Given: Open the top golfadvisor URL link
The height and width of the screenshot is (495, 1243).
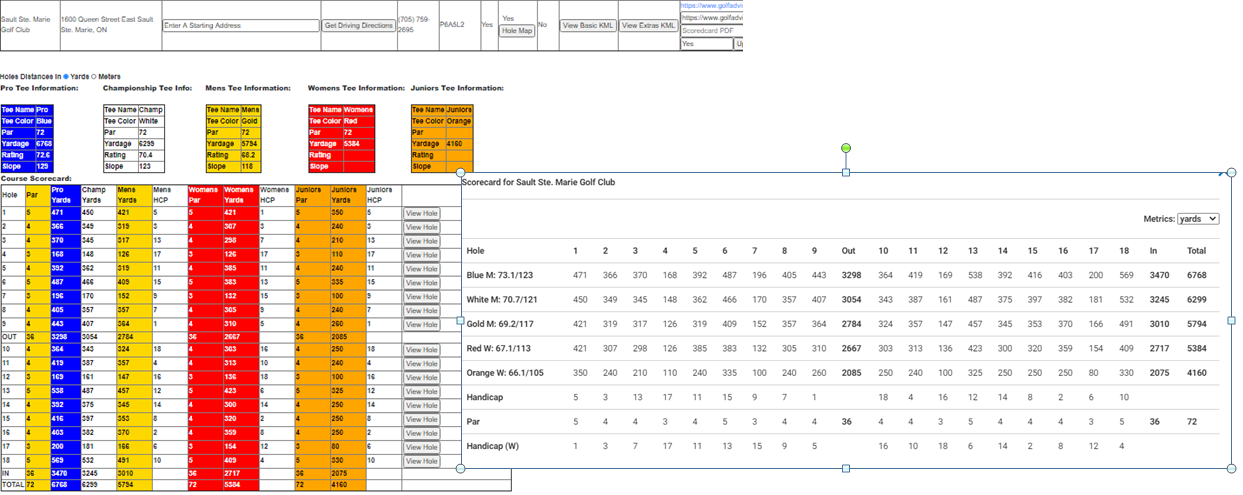Looking at the screenshot, I should pyautogui.click(x=711, y=5).
